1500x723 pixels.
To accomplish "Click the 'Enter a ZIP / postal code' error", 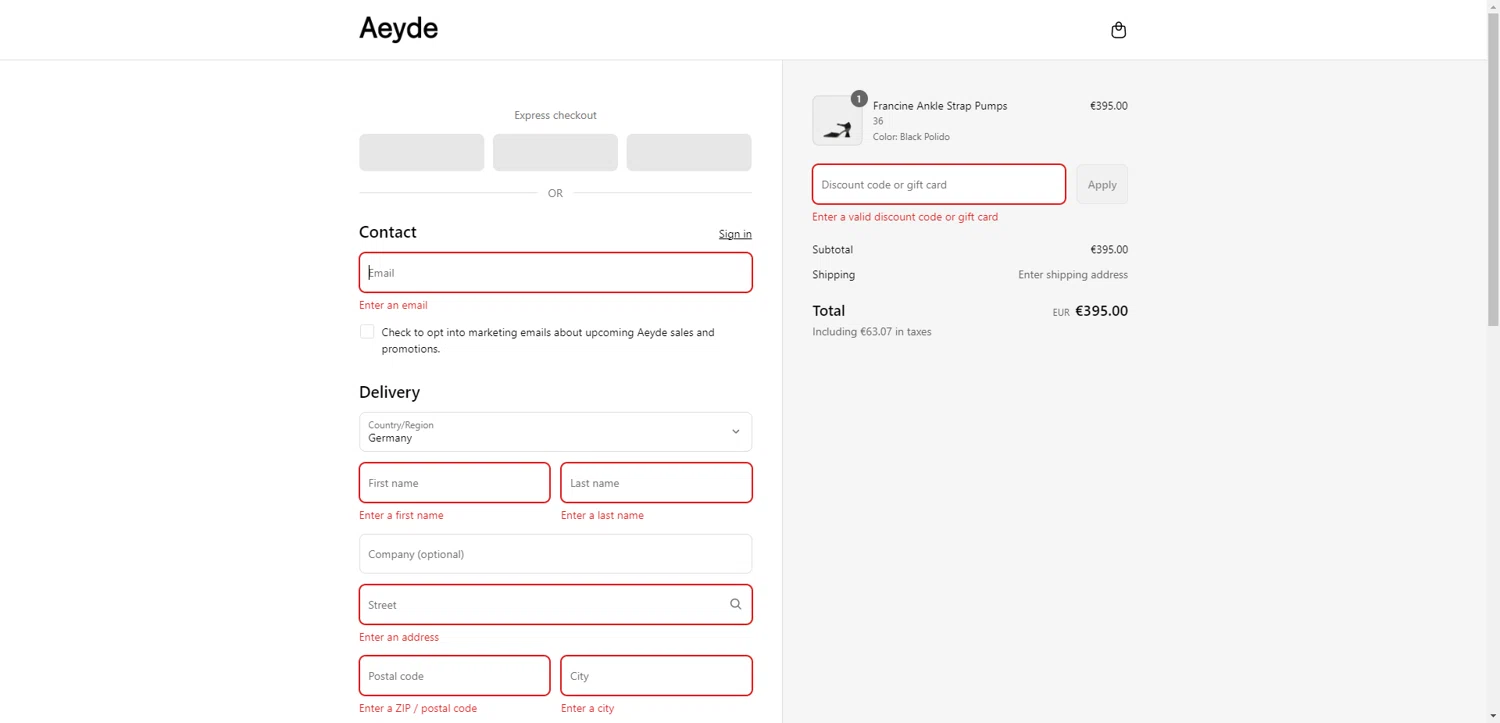I will [x=418, y=708].
